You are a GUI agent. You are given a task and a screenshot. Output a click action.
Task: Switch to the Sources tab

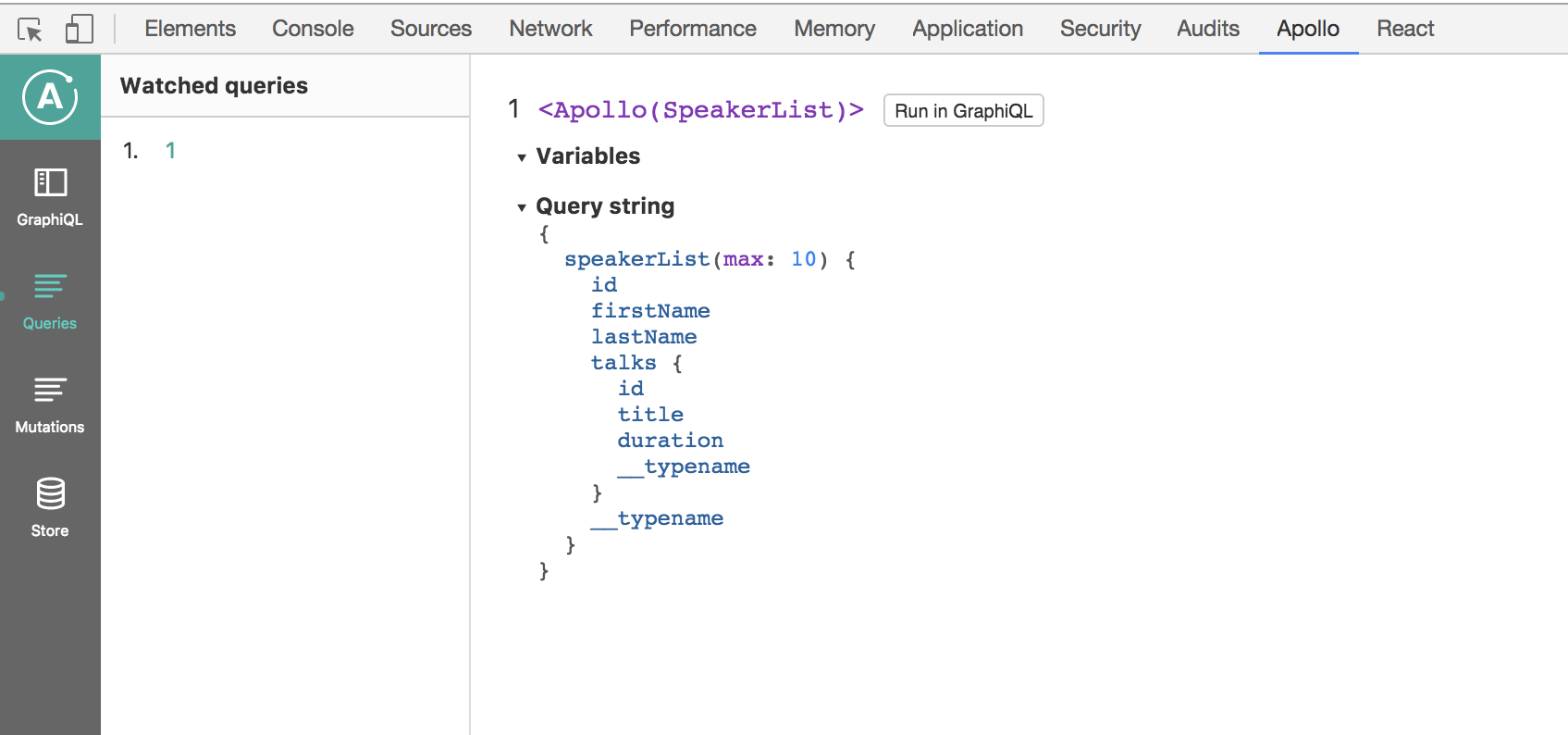[431, 29]
